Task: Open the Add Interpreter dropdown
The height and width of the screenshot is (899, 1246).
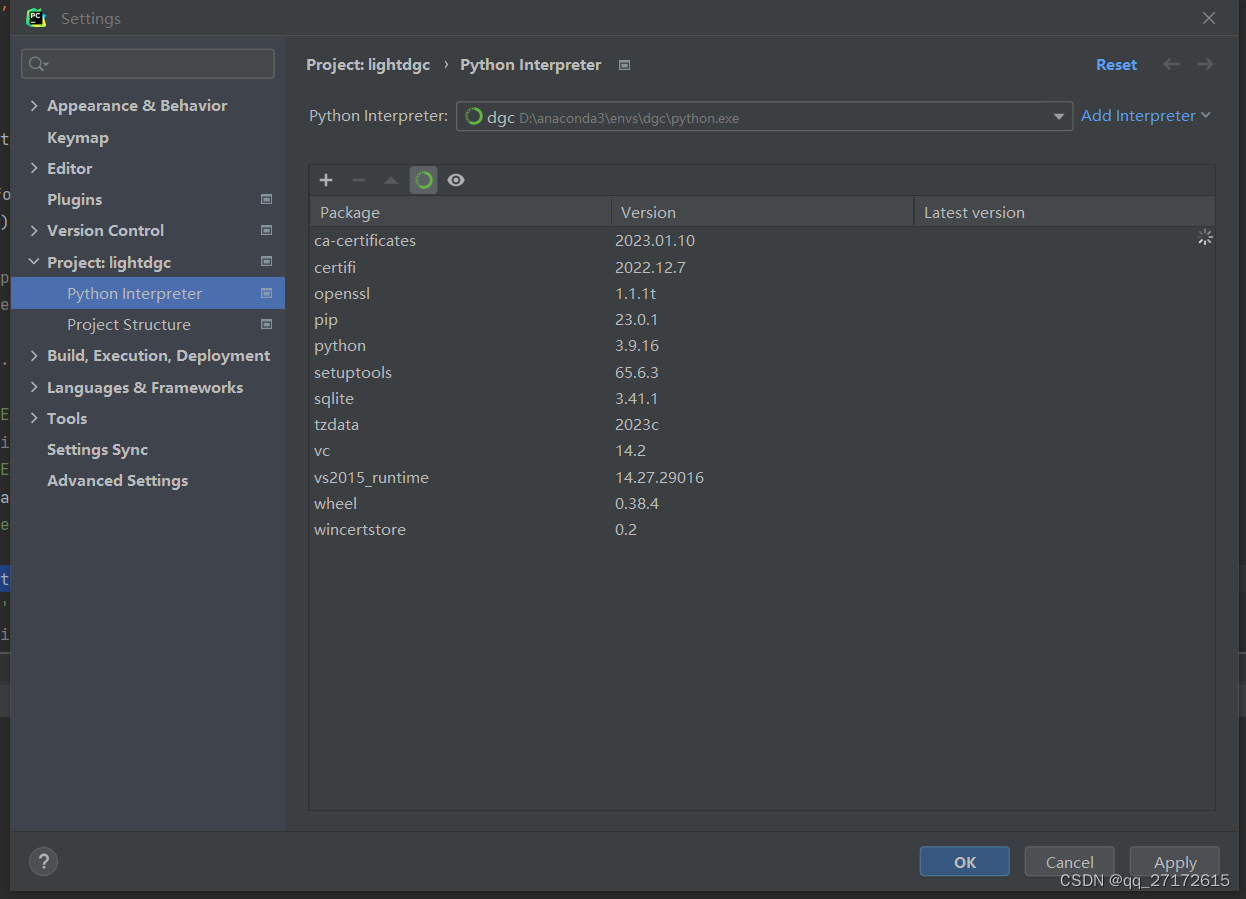Action: [x=1145, y=116]
